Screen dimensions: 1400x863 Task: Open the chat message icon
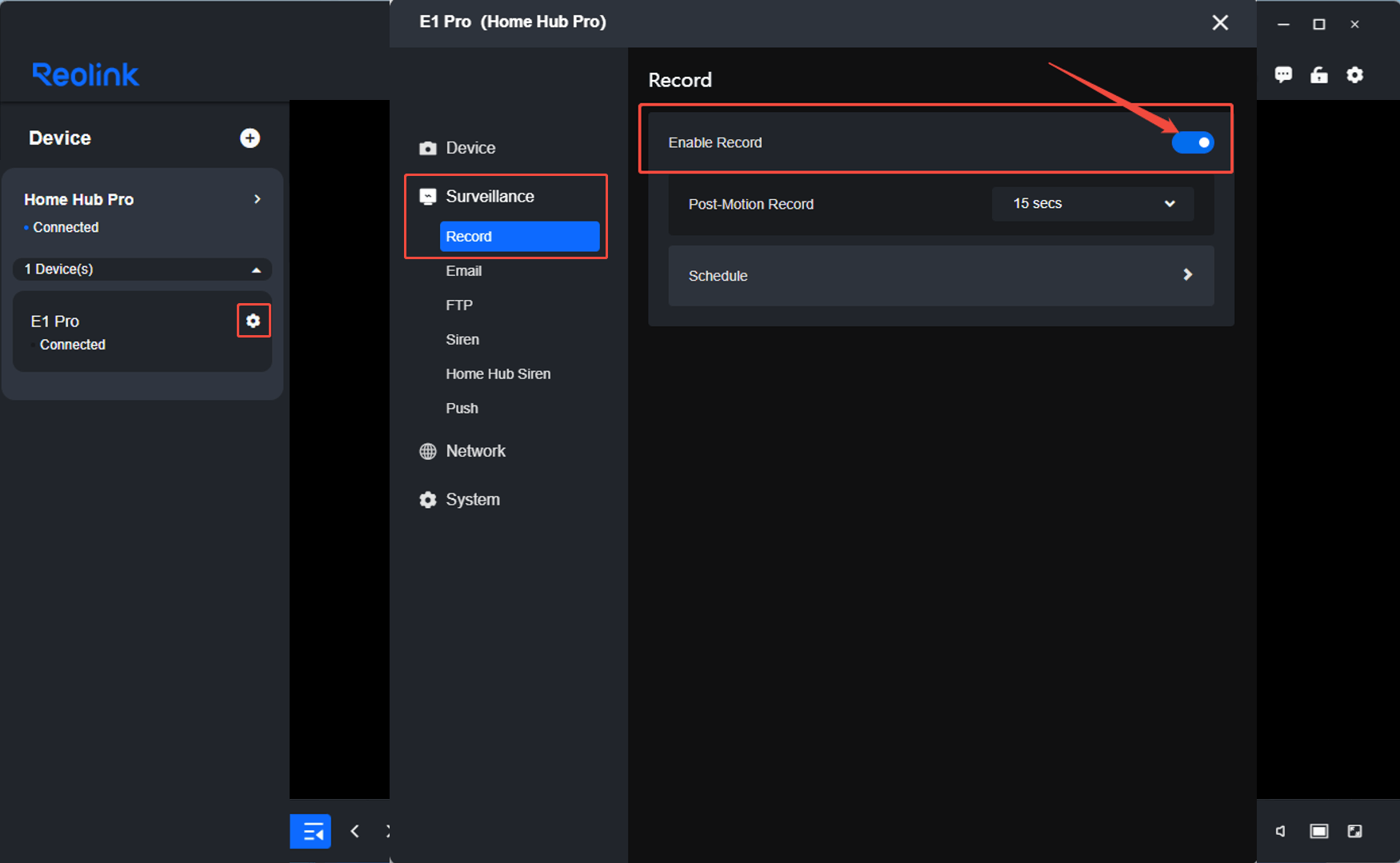click(1283, 74)
